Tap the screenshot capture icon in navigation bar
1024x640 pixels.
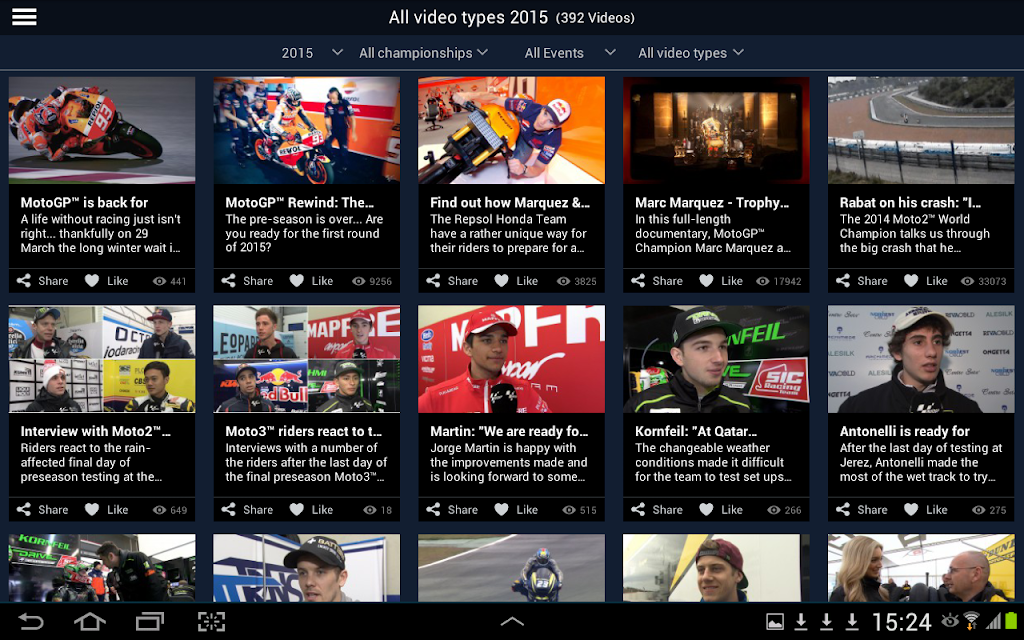coord(211,621)
